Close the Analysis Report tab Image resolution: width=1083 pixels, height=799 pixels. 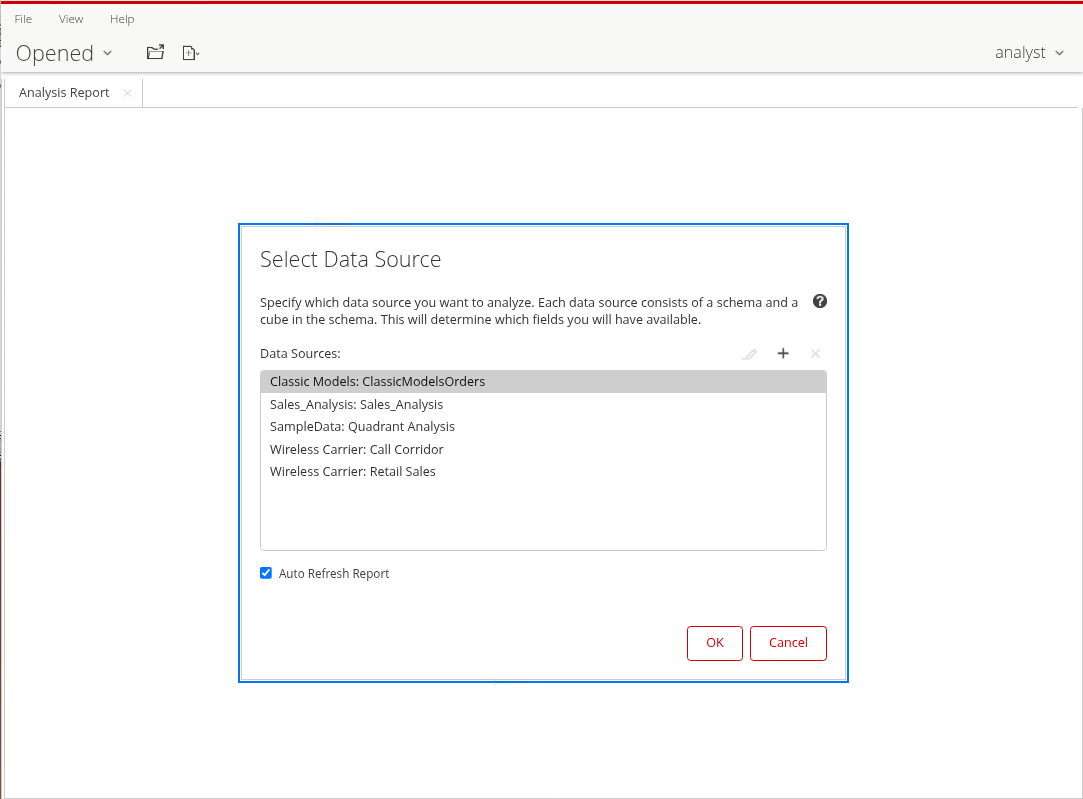pos(127,93)
